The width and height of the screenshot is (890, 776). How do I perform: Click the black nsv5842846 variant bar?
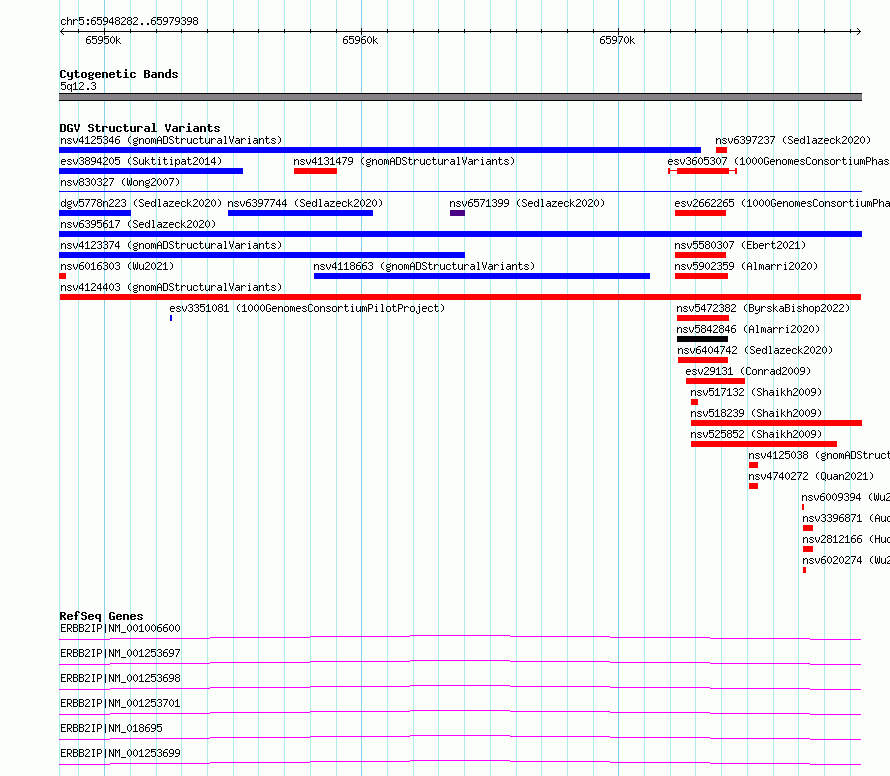(x=702, y=339)
